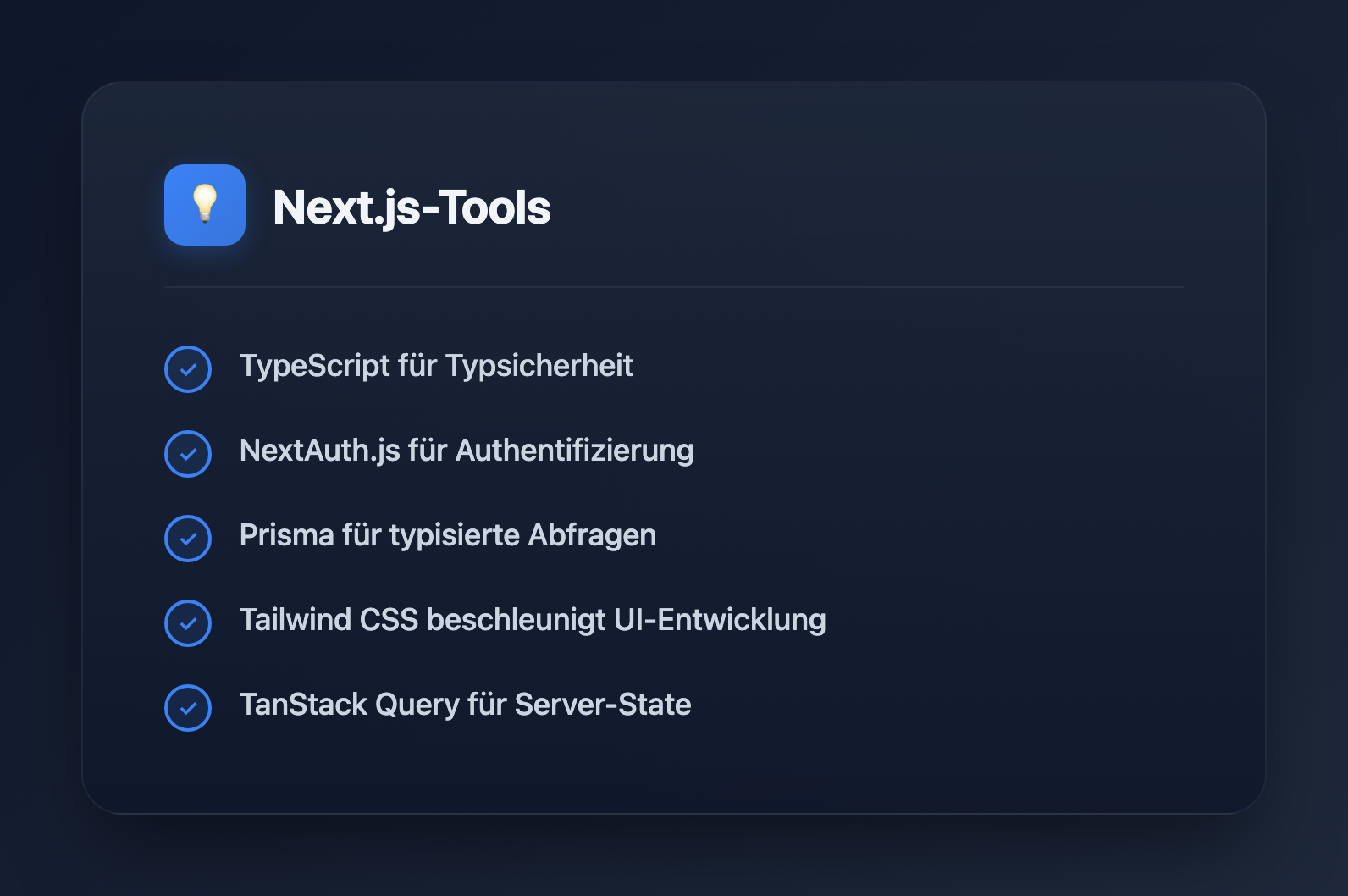Click the Next.js-Tools heading
Image resolution: width=1348 pixels, height=896 pixels.
(x=412, y=207)
